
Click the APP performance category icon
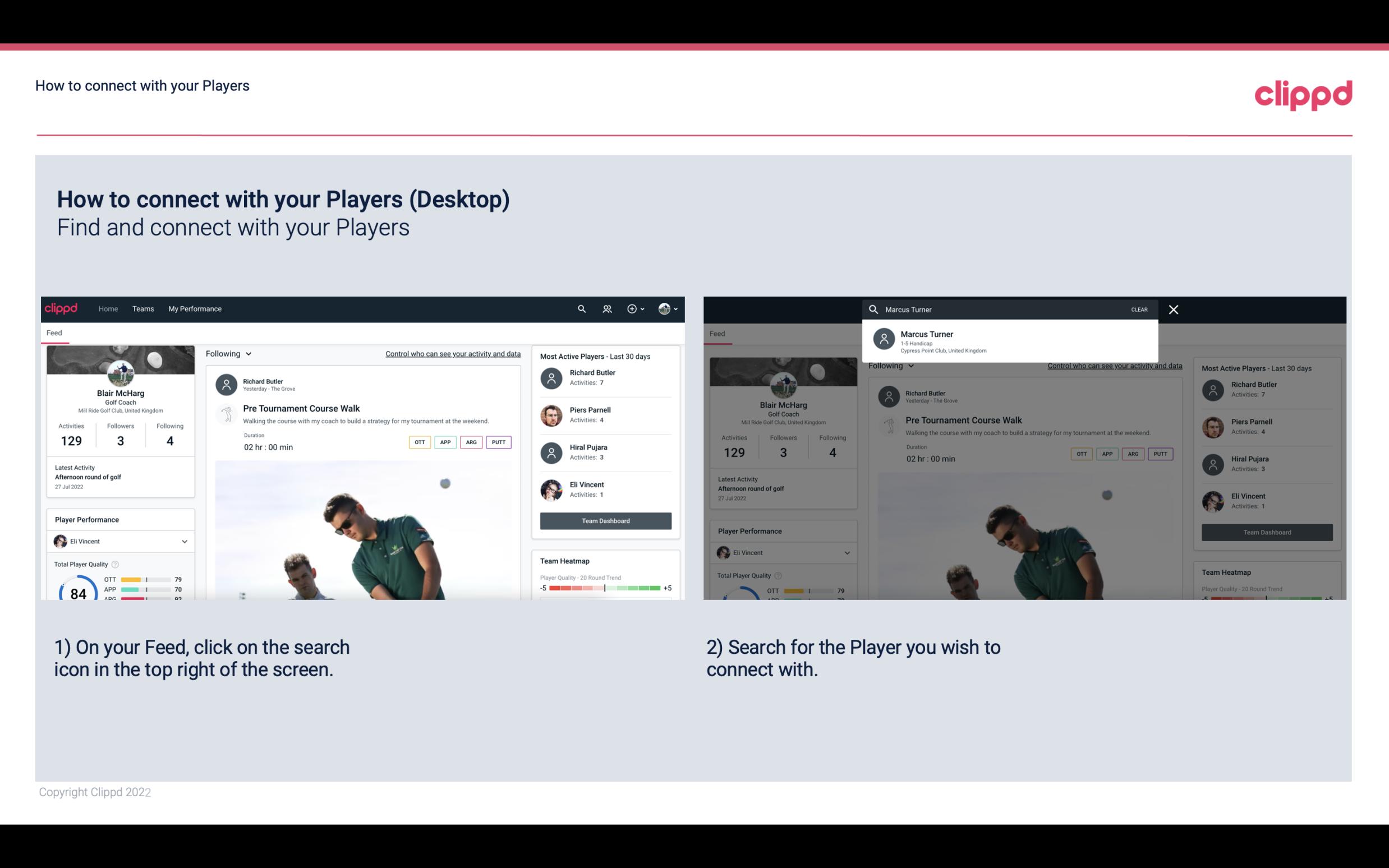443,442
